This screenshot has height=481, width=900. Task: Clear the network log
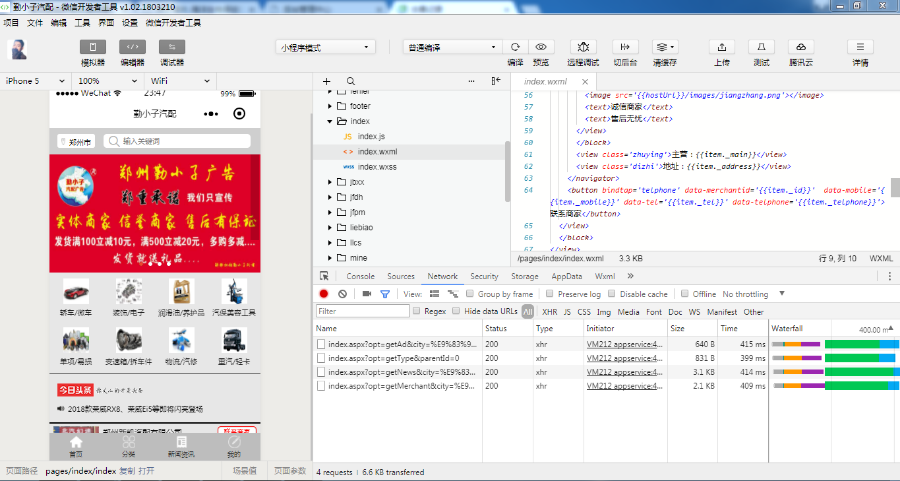[342, 294]
